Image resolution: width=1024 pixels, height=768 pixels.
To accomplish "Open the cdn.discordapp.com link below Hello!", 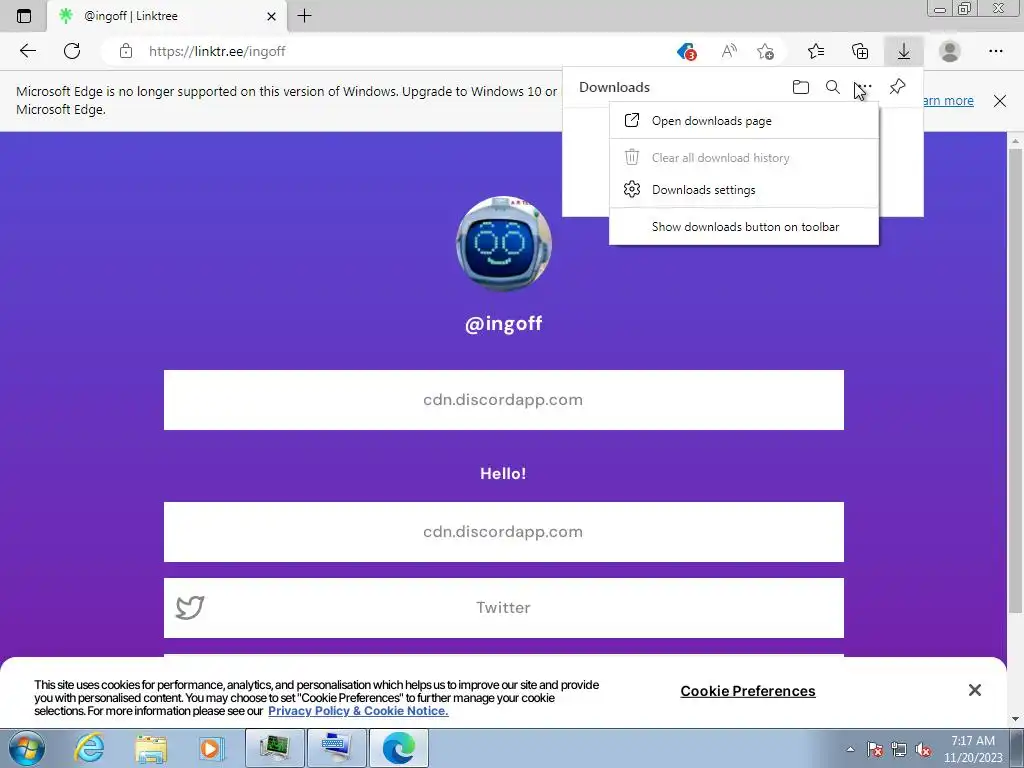I will [x=504, y=532].
